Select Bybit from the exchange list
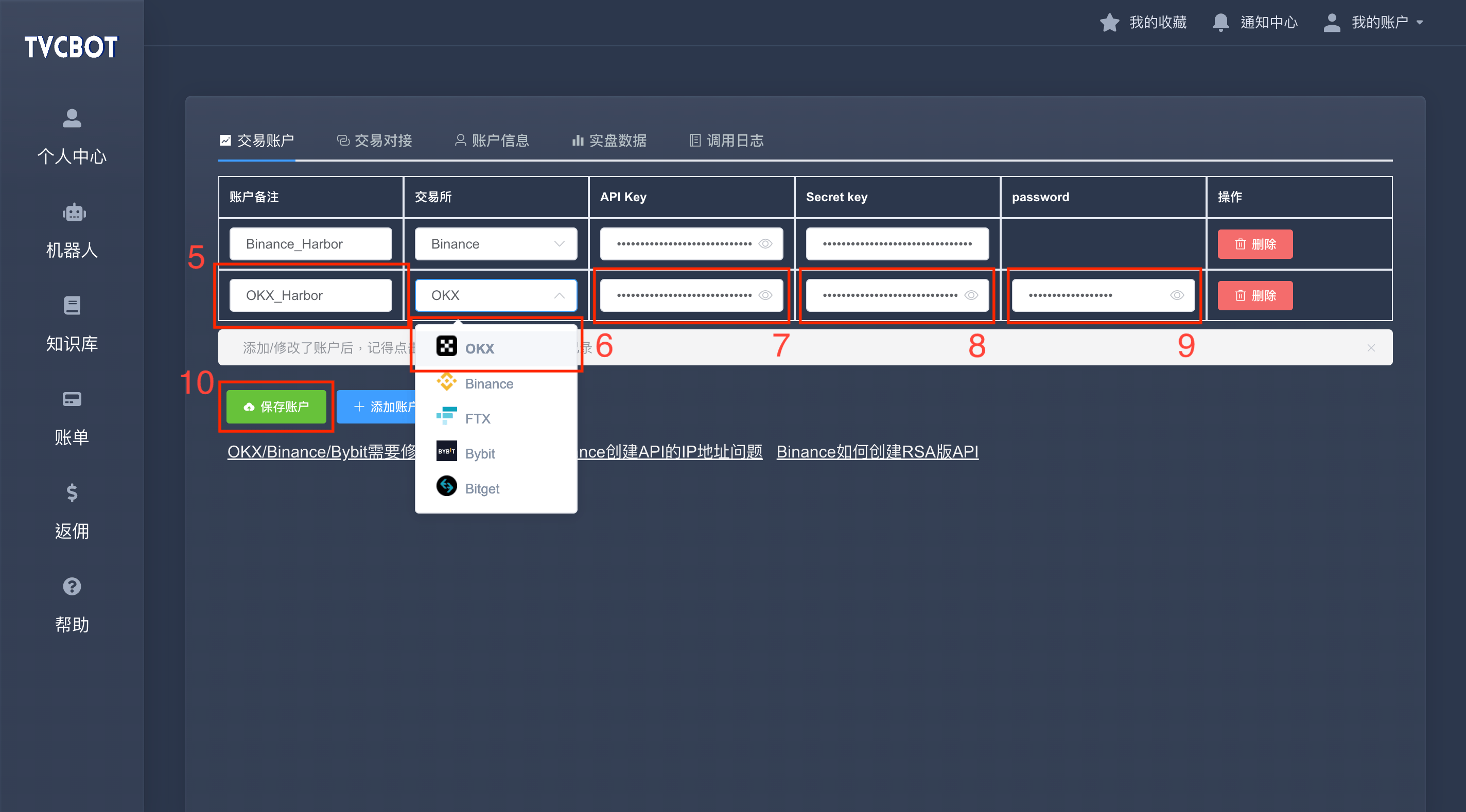The image size is (1466, 812). [x=496, y=453]
